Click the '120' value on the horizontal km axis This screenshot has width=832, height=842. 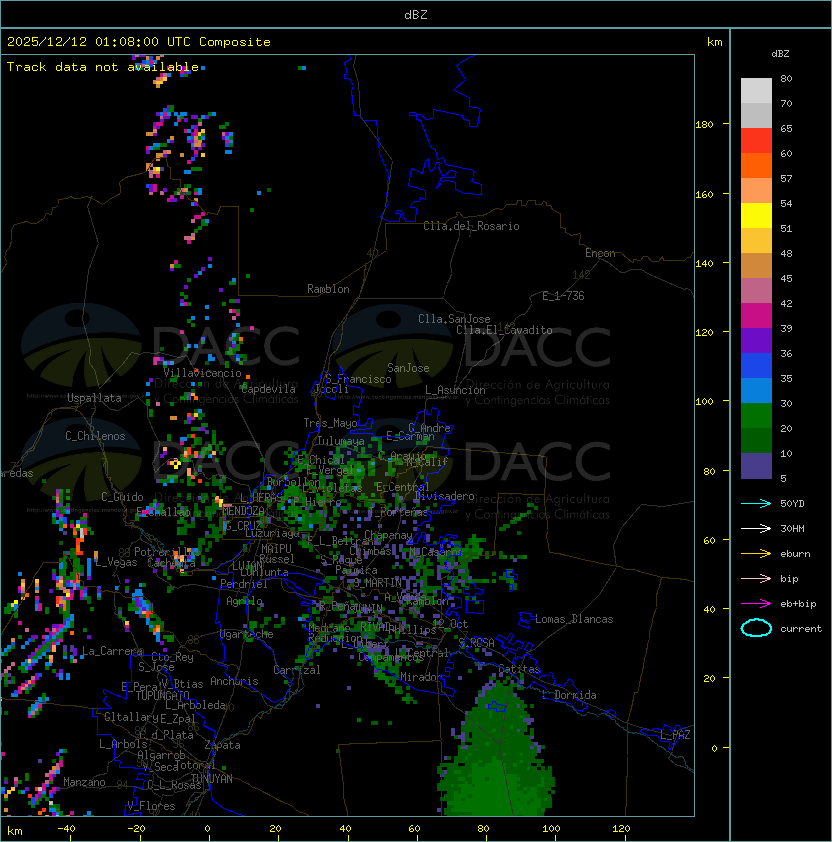621,829
